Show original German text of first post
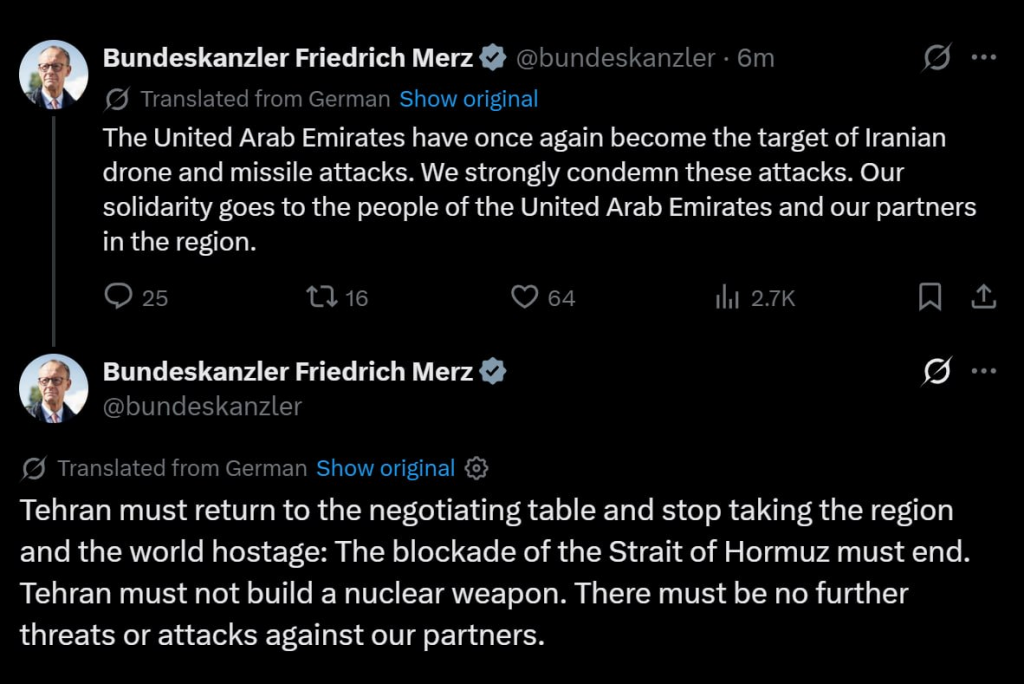The image size is (1024, 684). click(469, 99)
